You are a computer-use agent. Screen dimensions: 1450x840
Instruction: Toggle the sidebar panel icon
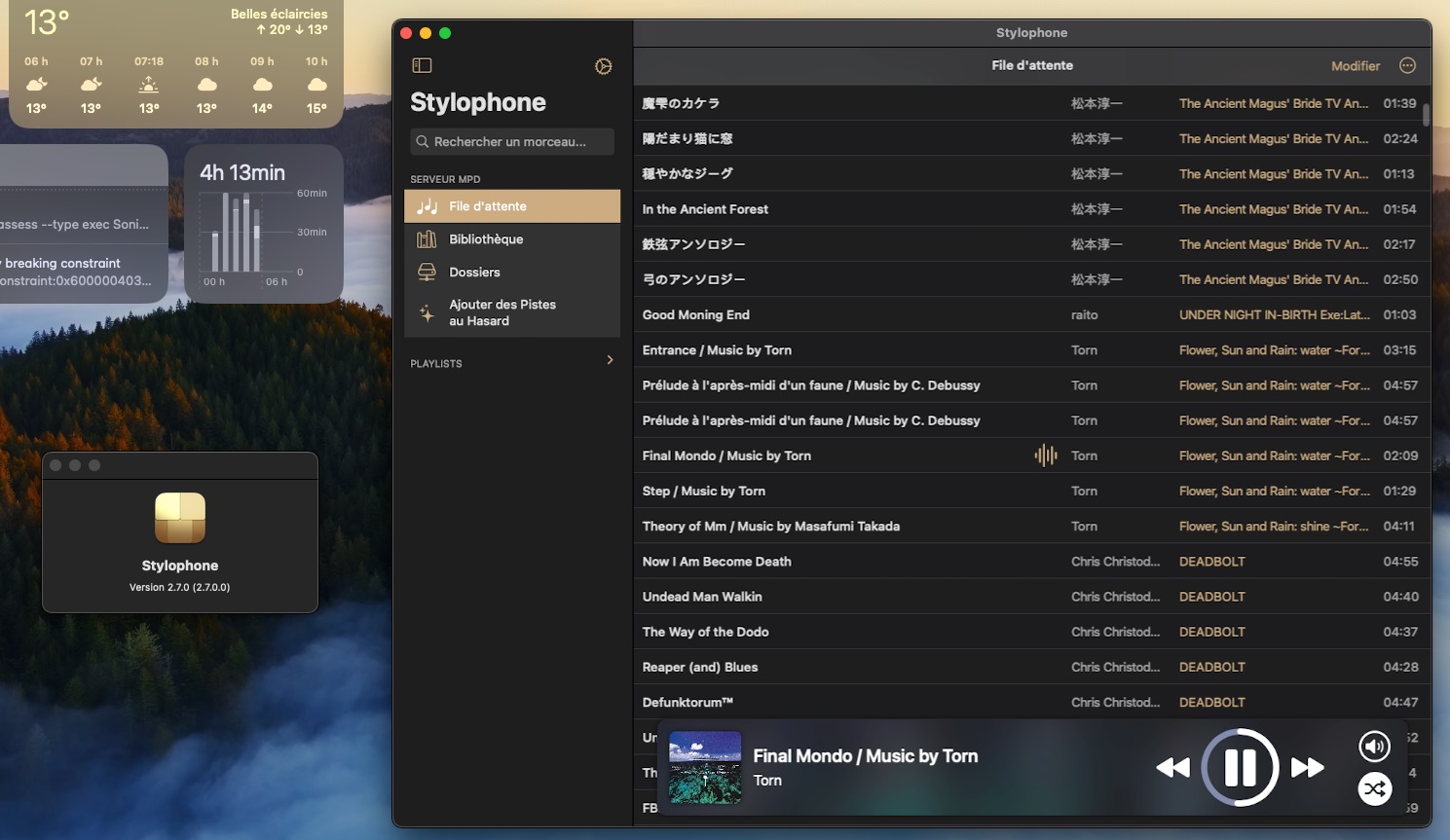coord(422,65)
